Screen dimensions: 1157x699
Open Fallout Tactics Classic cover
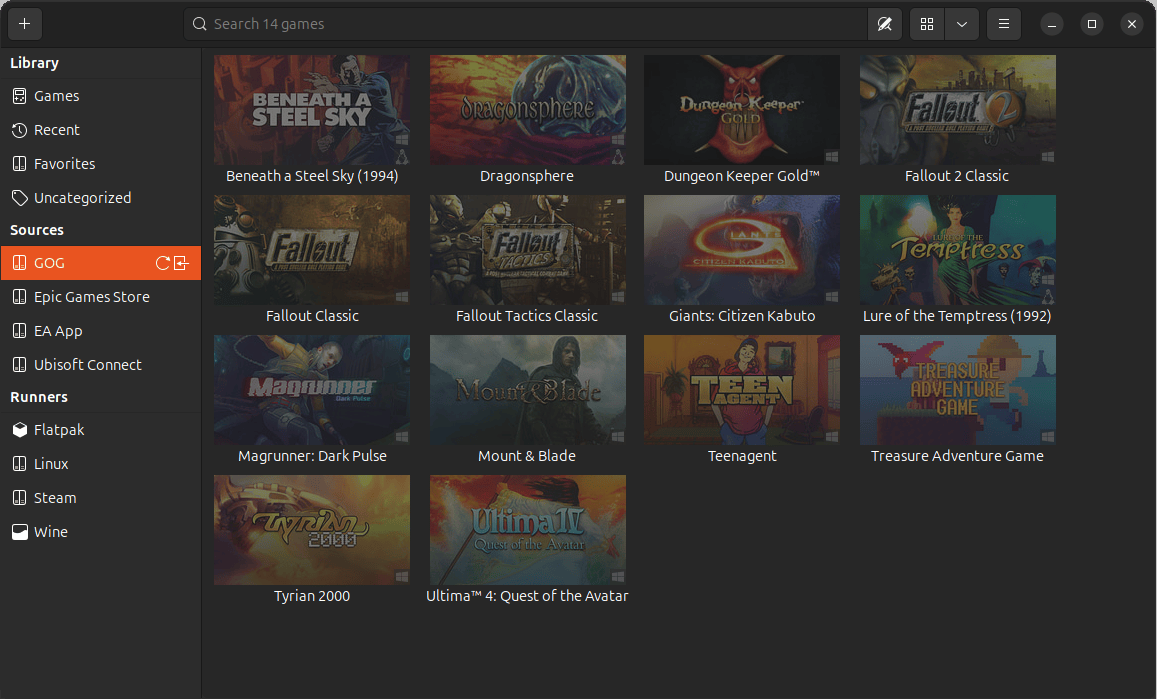[x=528, y=249]
